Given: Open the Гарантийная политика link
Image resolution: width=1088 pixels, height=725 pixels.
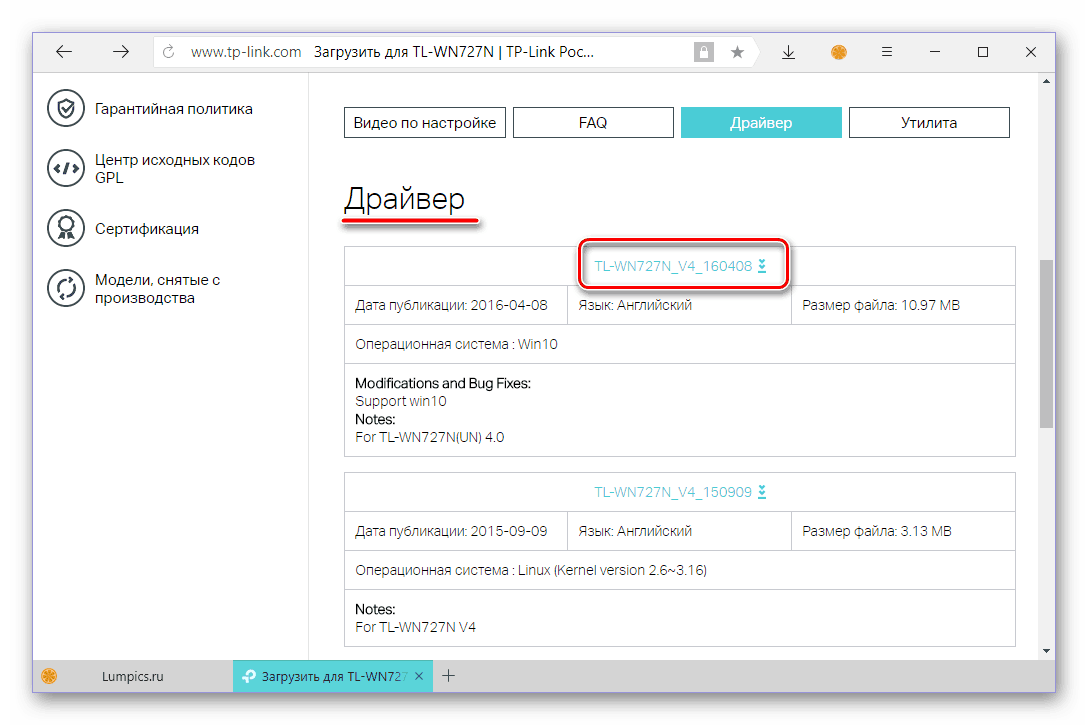Looking at the screenshot, I should (173, 109).
